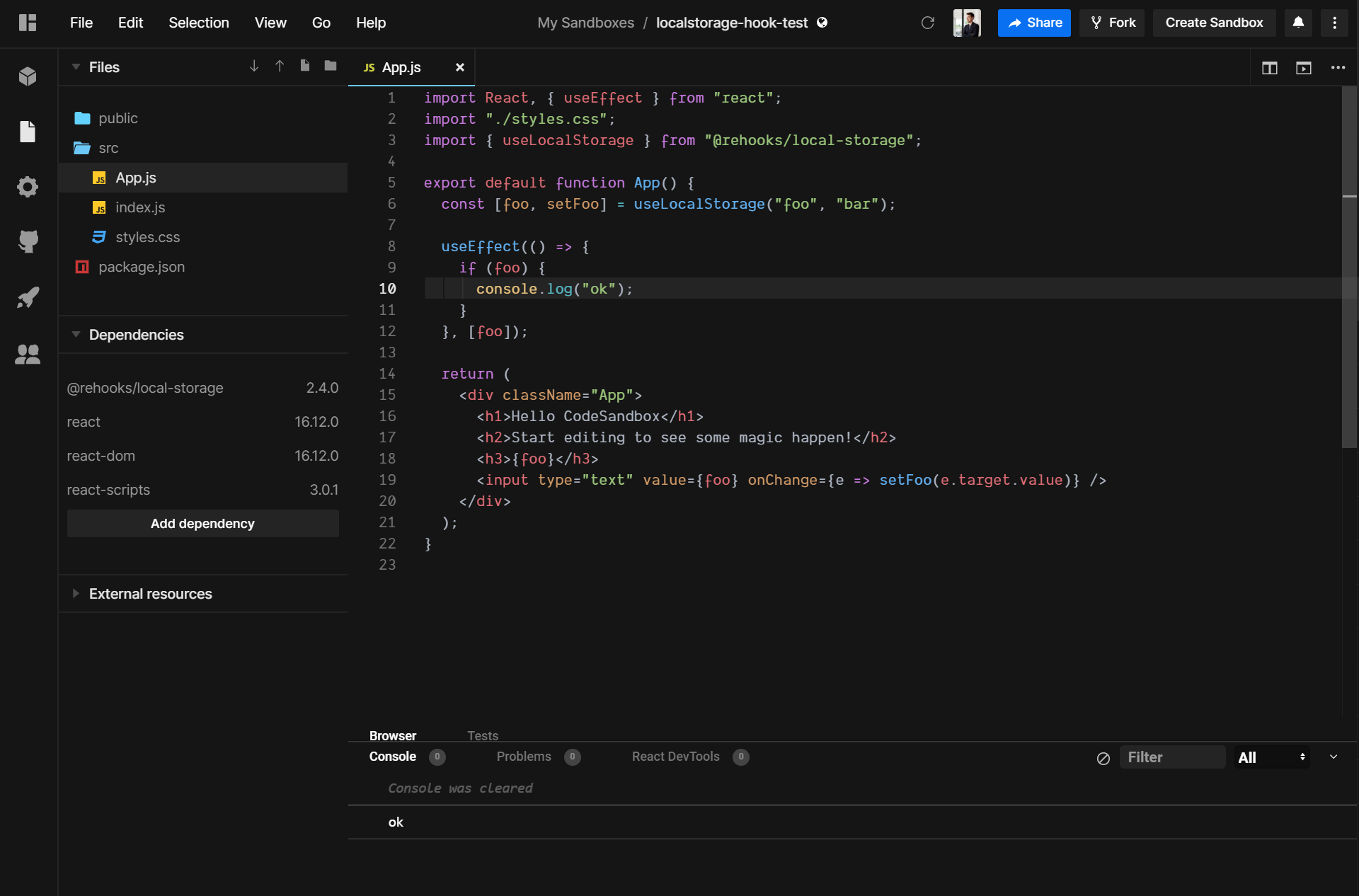Open the CodeSandbox dashboard logo icon
The width and height of the screenshot is (1359, 896).
(28, 23)
